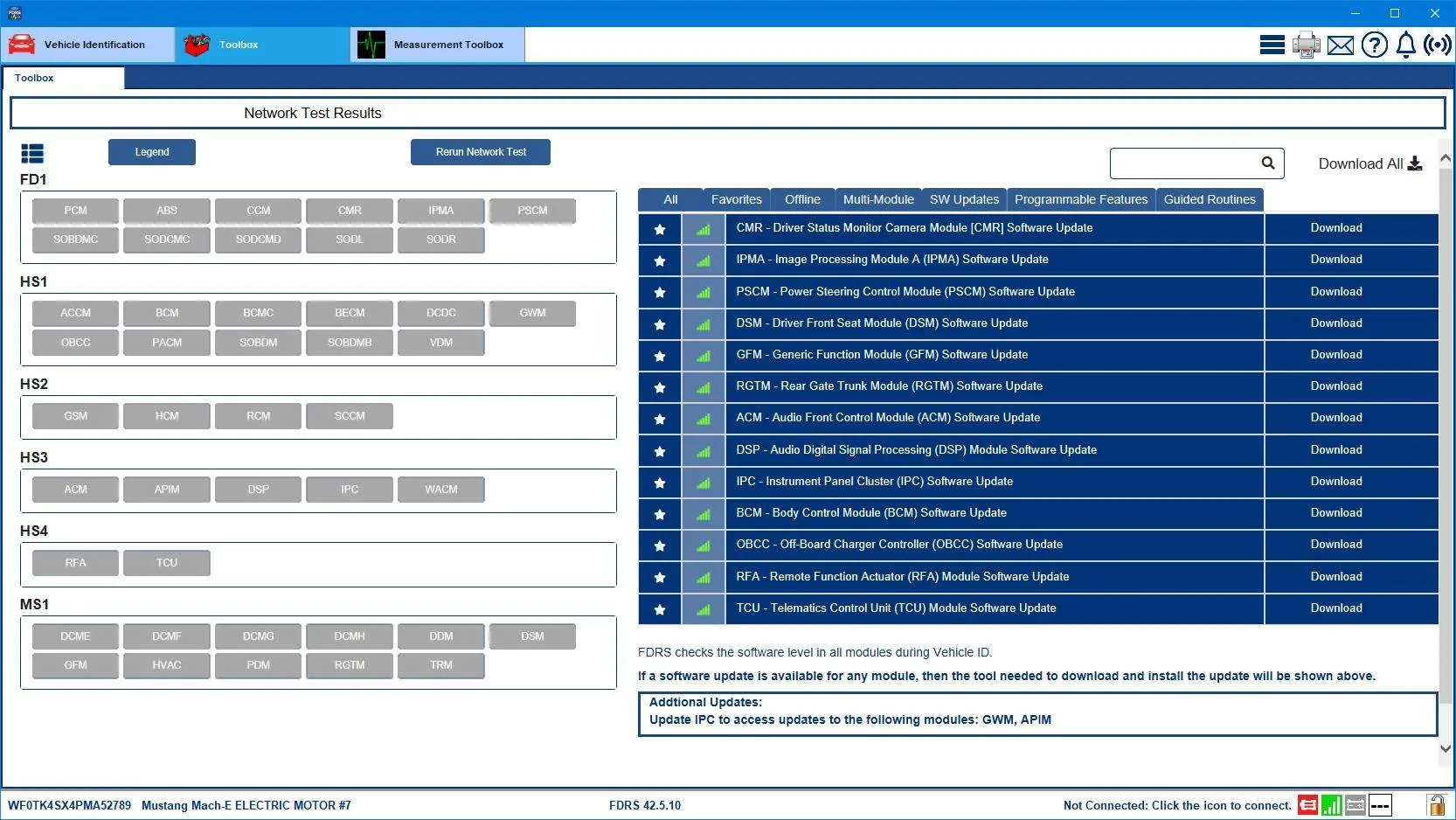Click the wireless broadcast signal icon

[1438, 45]
